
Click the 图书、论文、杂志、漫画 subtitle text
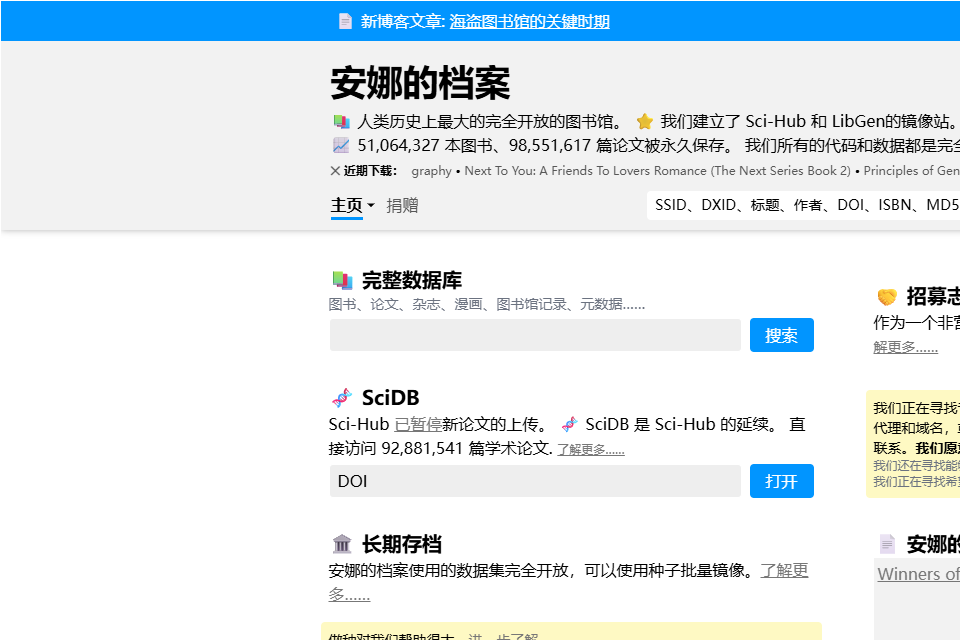[487, 304]
